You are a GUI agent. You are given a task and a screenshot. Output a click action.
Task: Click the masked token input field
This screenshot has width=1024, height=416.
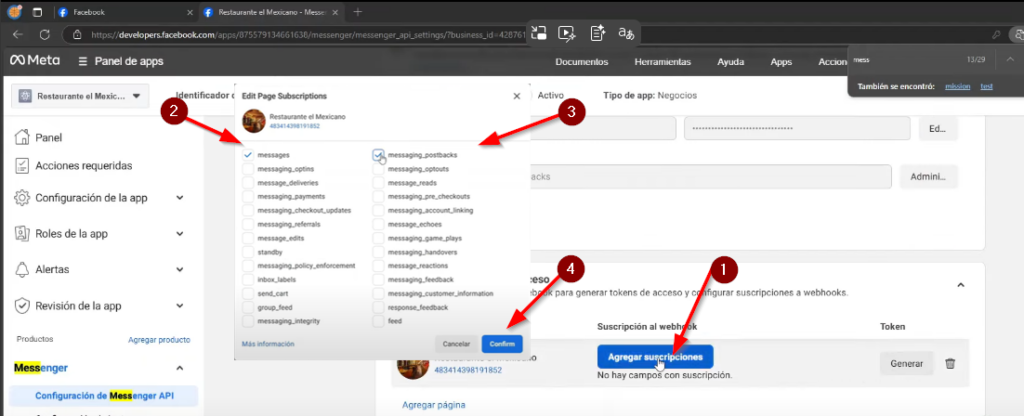pos(797,128)
